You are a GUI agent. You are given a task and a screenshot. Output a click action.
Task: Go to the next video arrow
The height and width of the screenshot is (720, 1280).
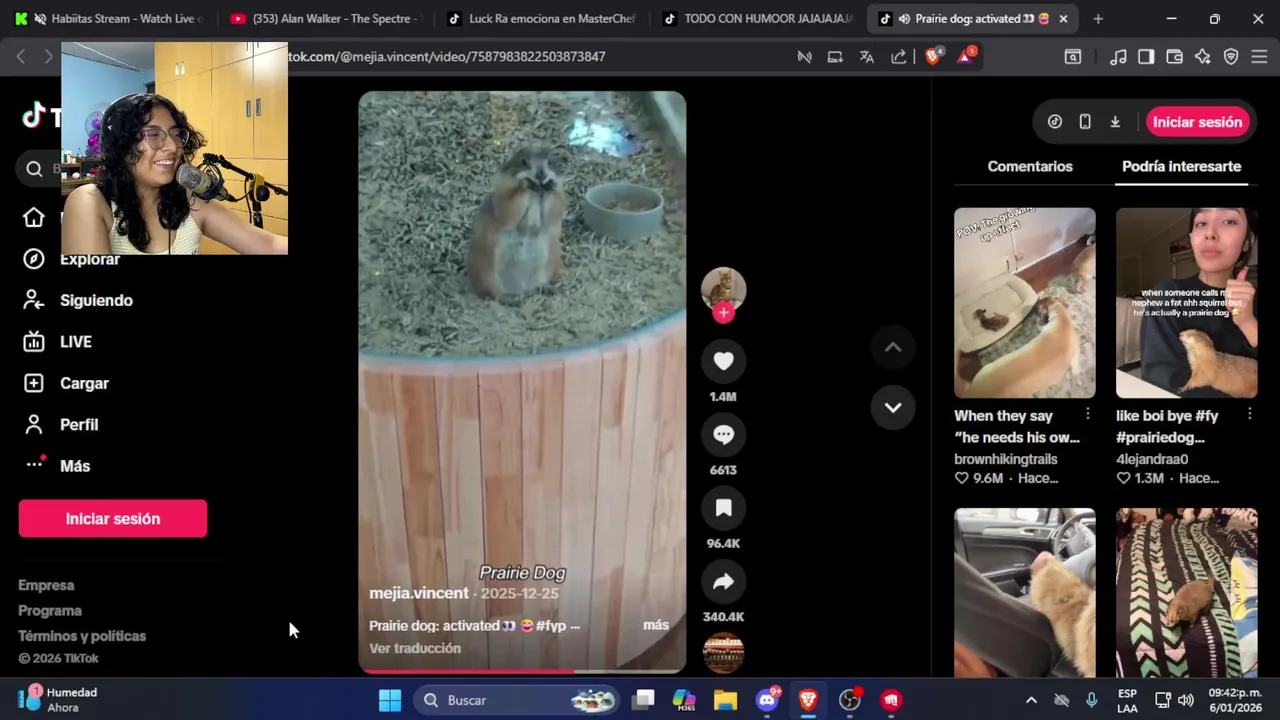[x=893, y=407]
